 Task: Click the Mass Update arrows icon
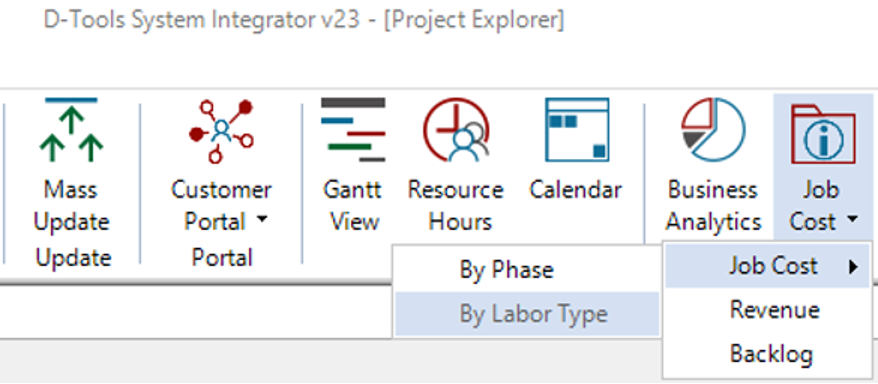point(71,131)
